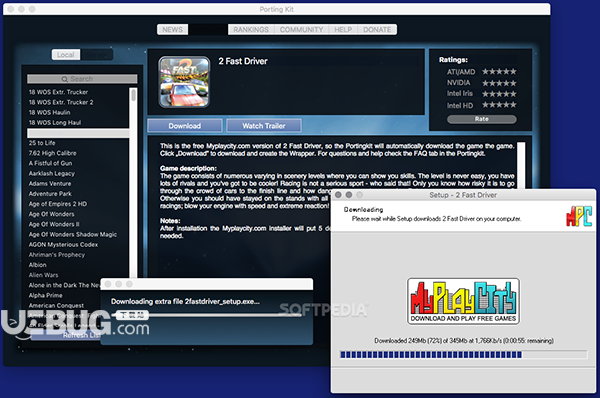Image resolution: width=600 pixels, height=398 pixels.
Task: Minimize the Porting Kit window
Action: pyautogui.click(x=21, y=9)
